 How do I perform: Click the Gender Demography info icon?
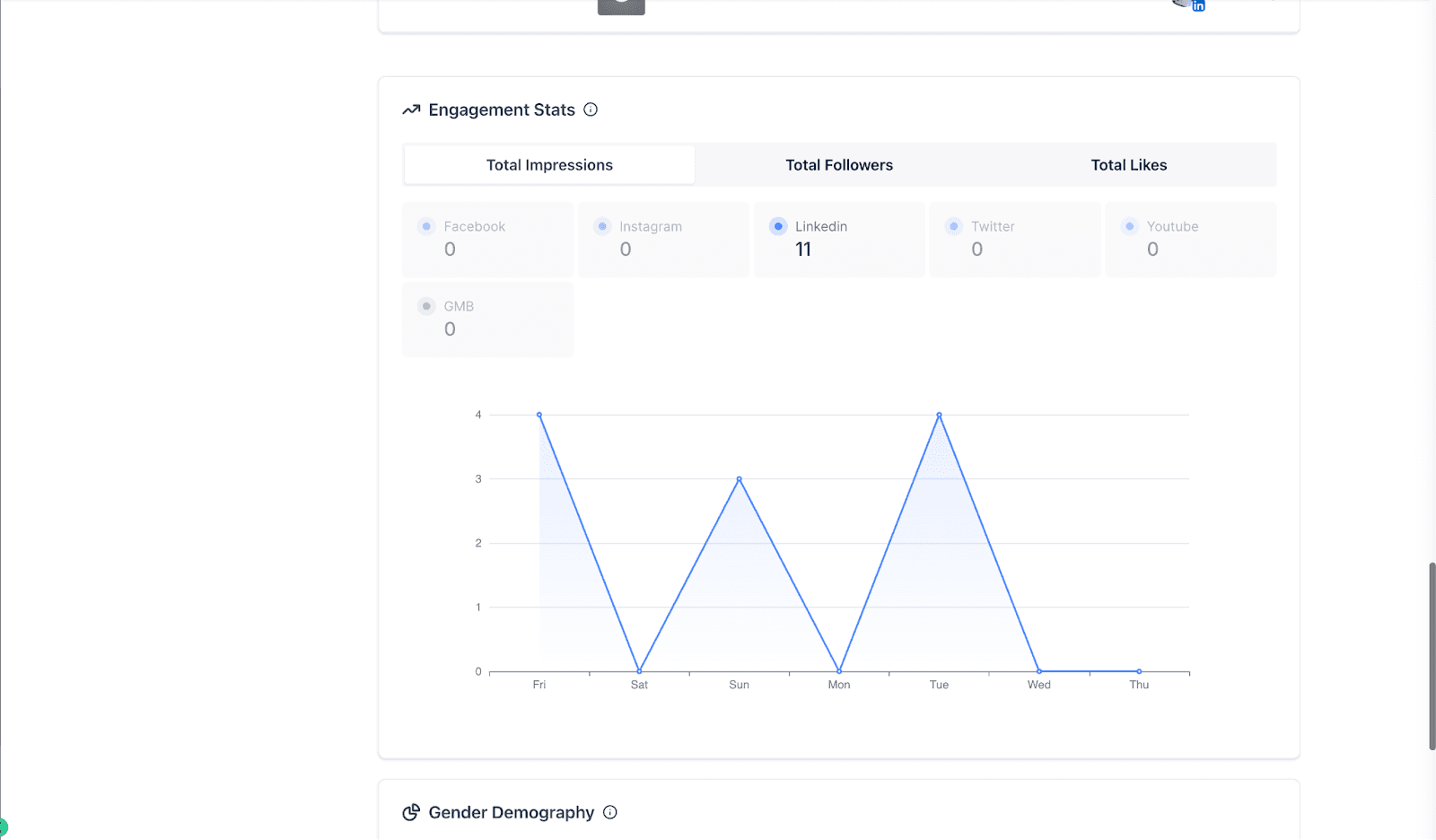[610, 812]
